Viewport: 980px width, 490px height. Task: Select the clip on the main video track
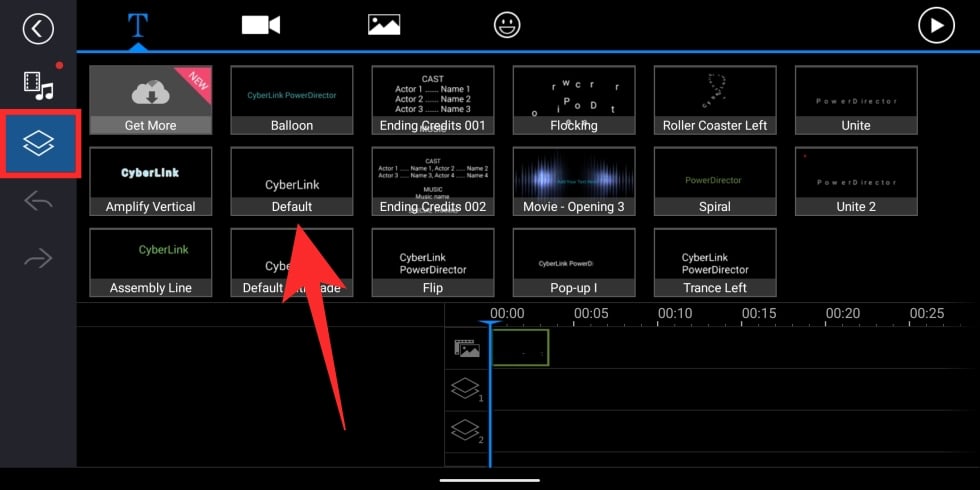pos(520,349)
